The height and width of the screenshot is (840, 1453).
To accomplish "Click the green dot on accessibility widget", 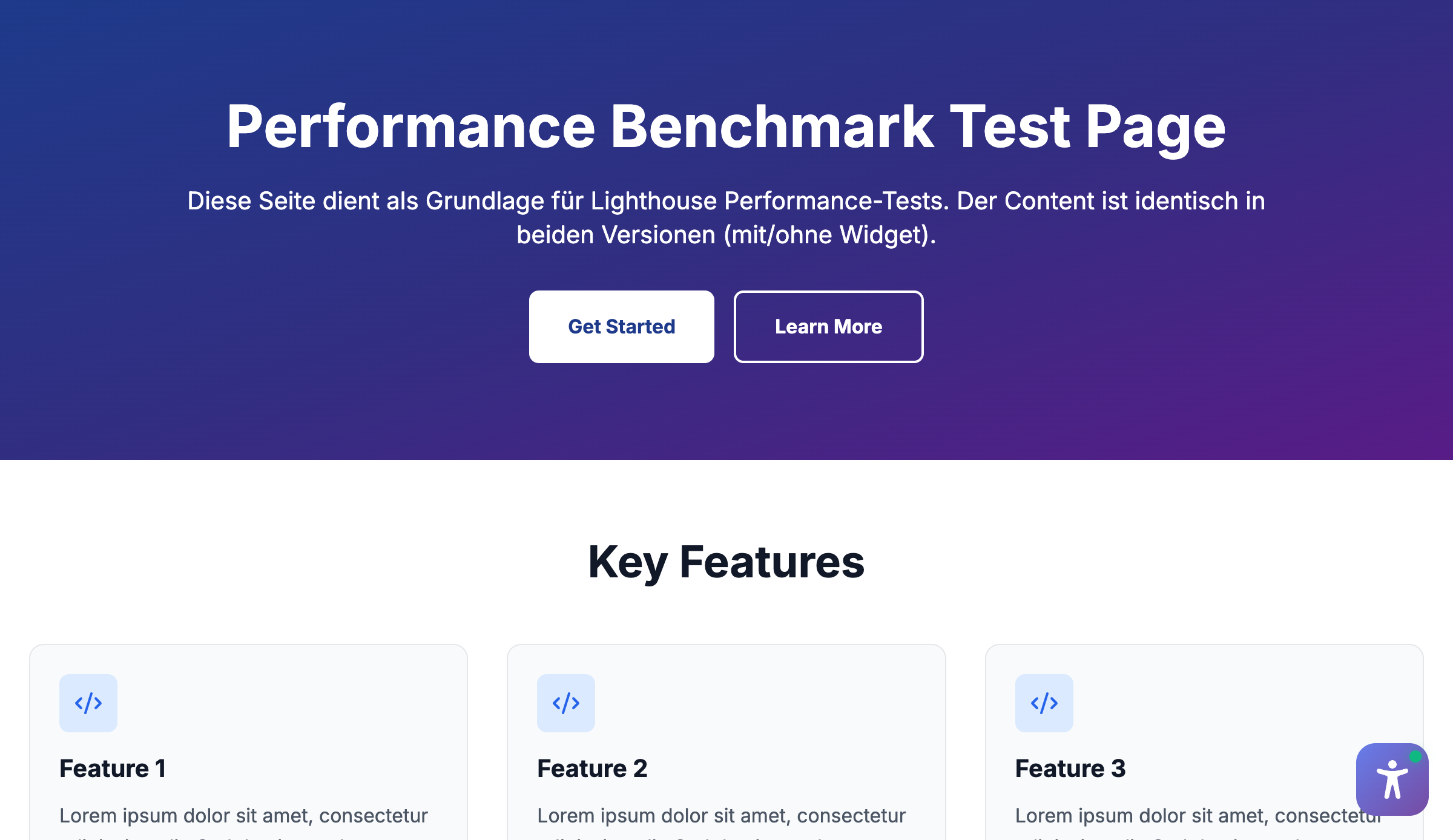I will click(1415, 756).
